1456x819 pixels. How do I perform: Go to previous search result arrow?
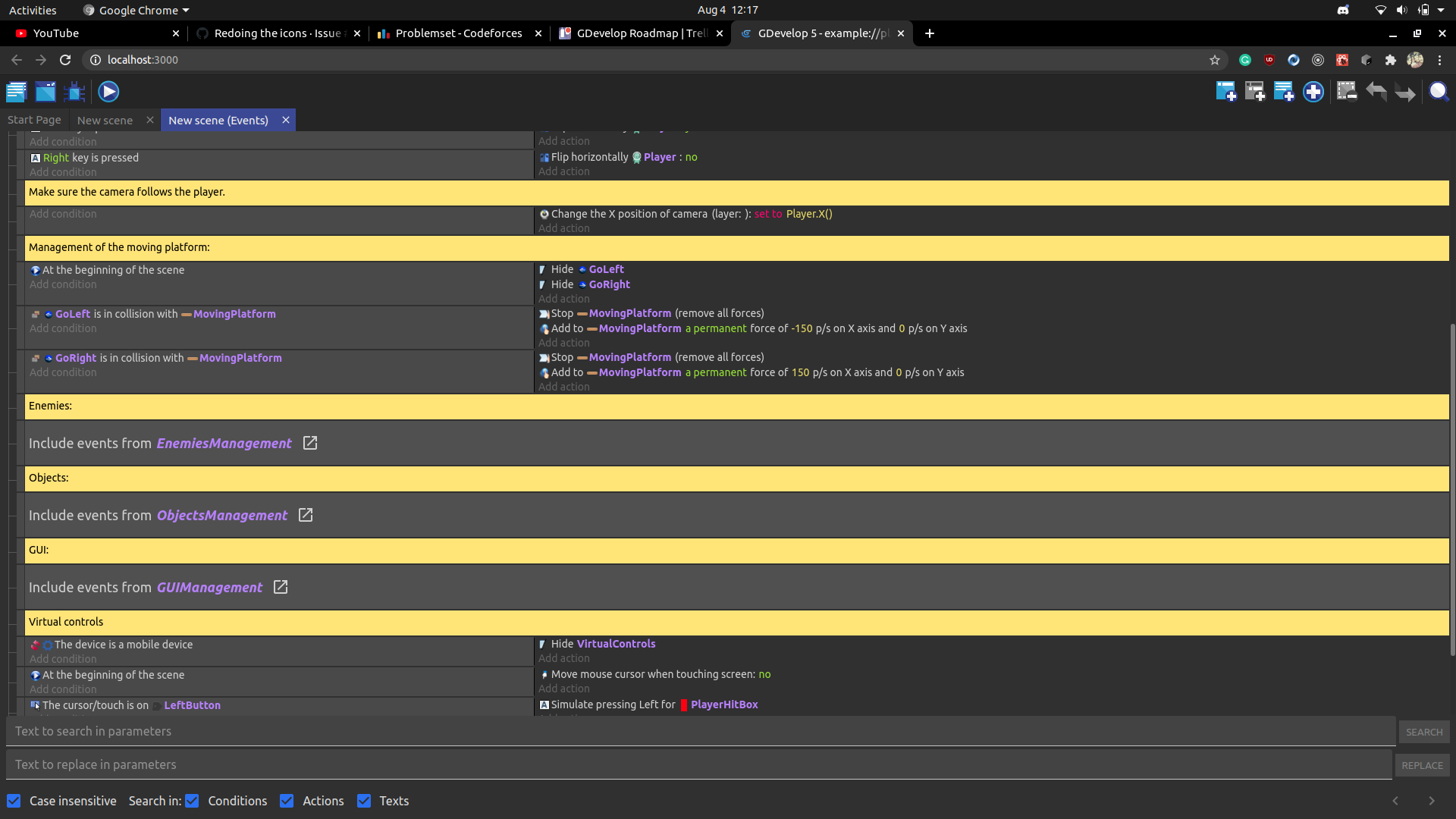(1395, 801)
